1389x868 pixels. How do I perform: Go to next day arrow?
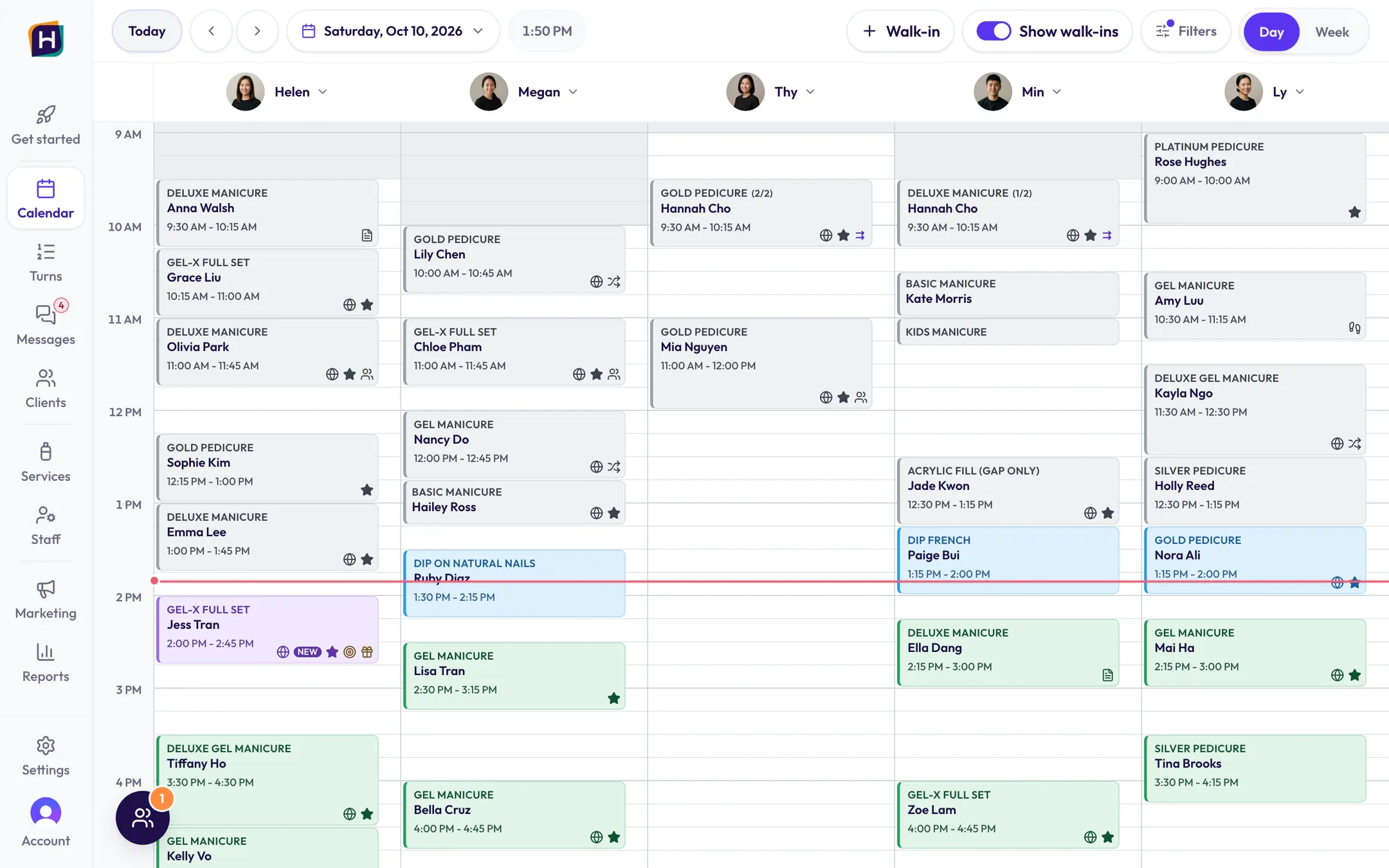point(257,31)
